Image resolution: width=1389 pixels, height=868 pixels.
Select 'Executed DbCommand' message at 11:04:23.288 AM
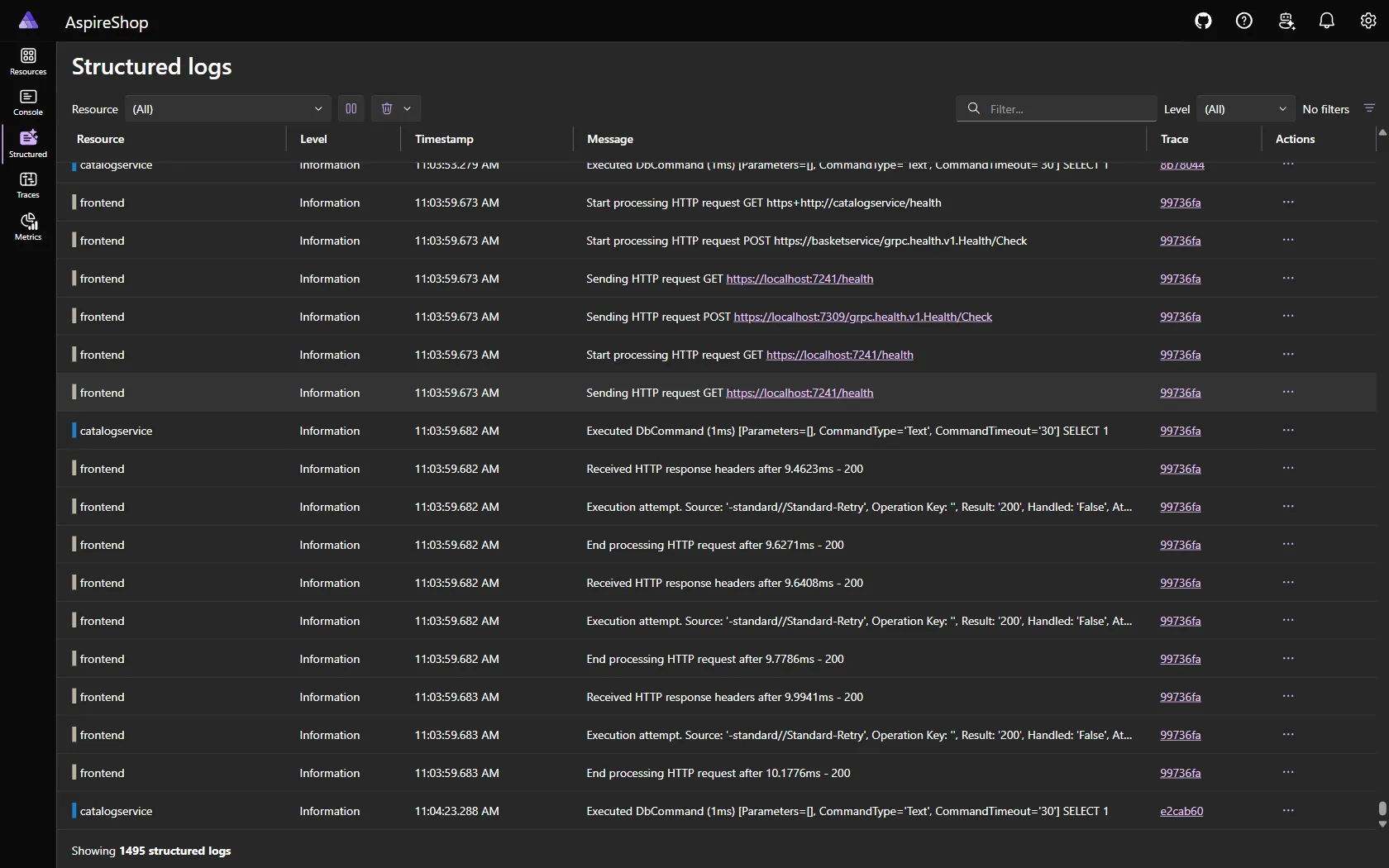point(847,811)
